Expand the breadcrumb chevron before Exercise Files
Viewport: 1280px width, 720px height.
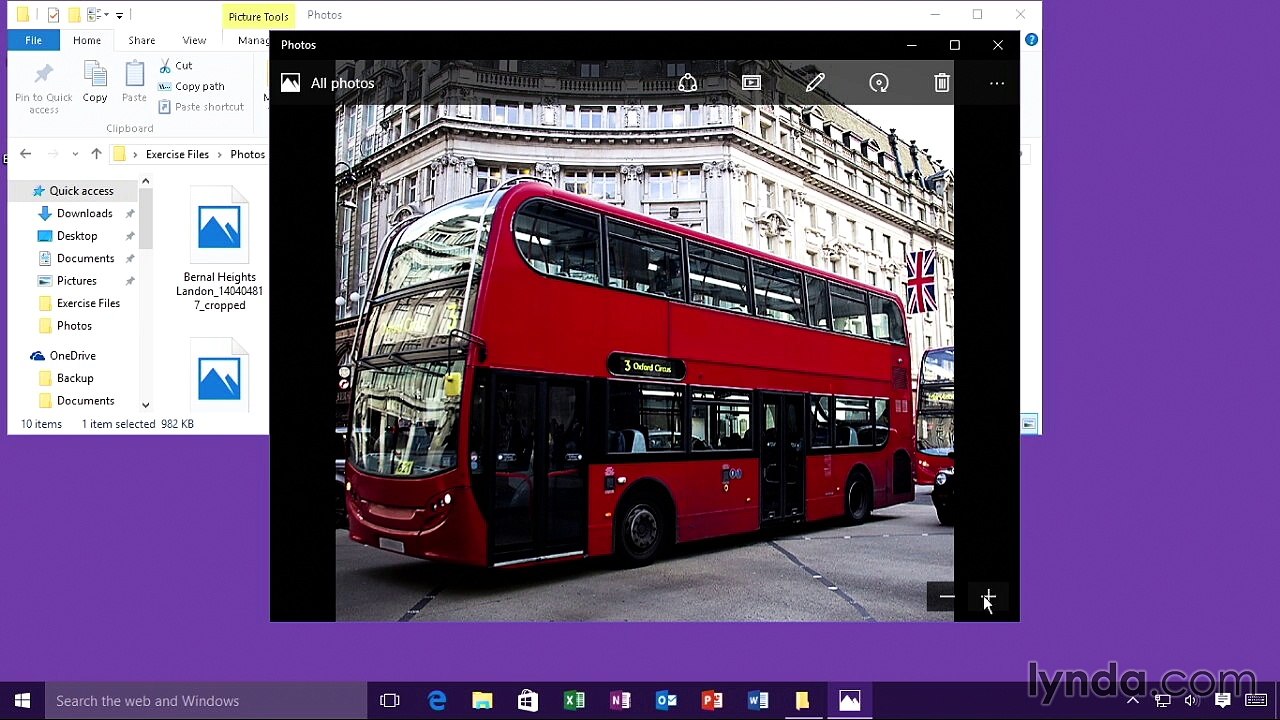[x=135, y=154]
